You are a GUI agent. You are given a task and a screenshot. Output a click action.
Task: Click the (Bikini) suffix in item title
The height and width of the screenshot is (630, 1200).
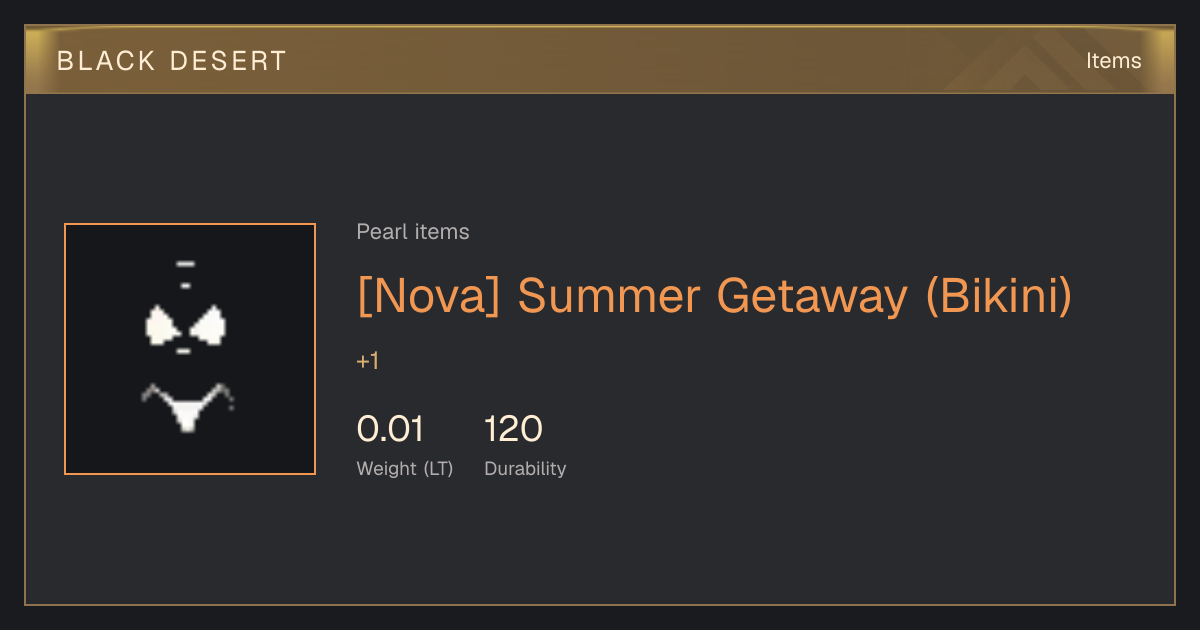tap(999, 296)
